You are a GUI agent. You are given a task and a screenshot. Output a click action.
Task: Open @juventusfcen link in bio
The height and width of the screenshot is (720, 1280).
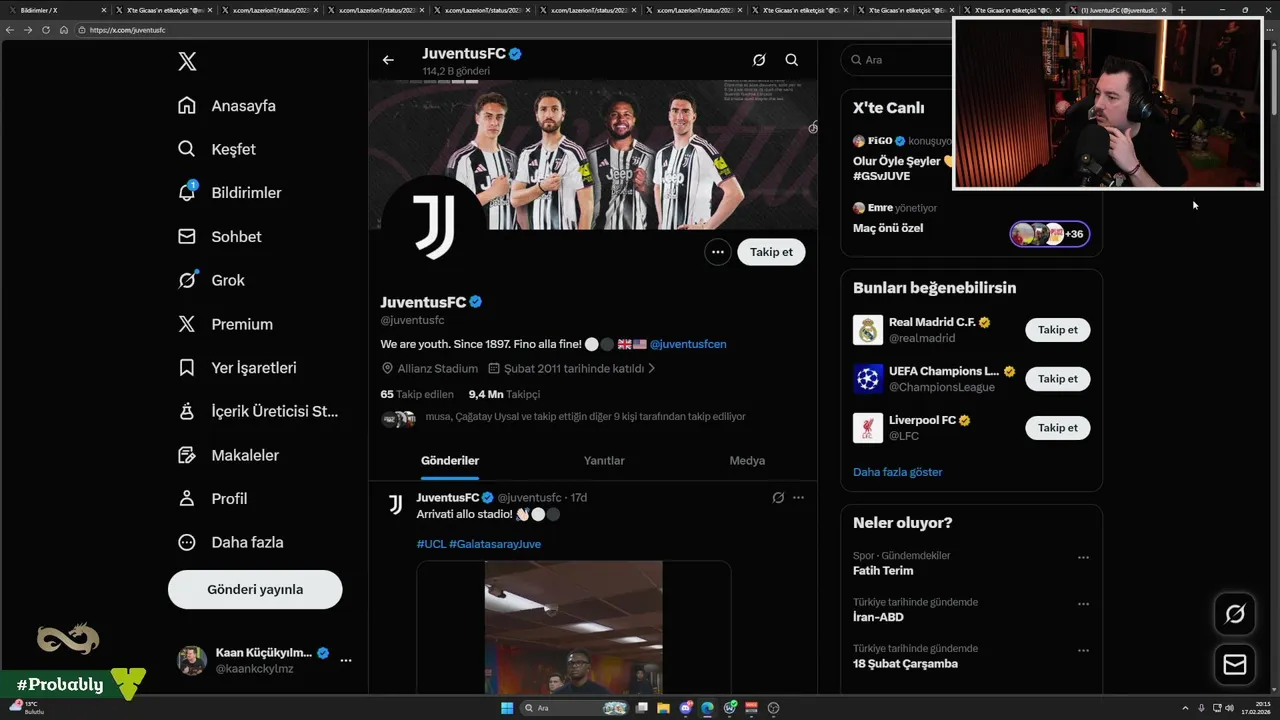688,344
